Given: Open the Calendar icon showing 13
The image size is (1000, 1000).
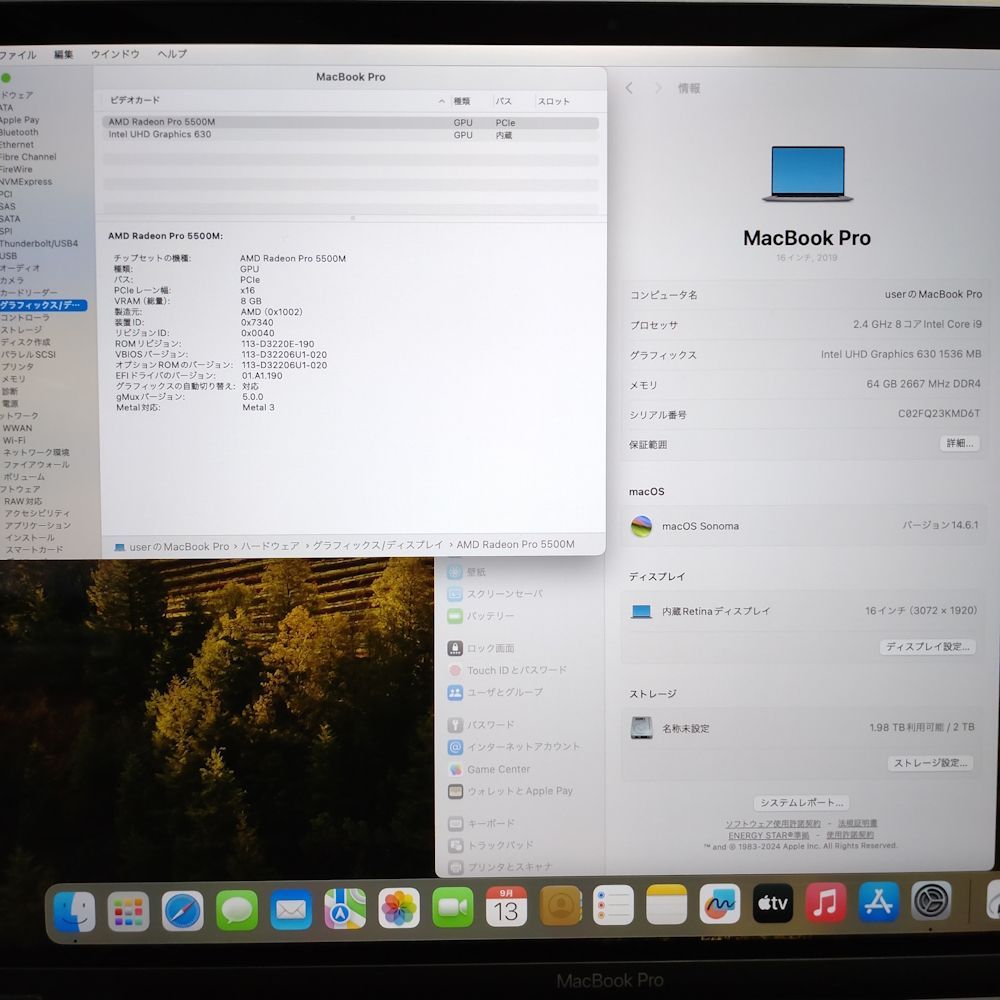Looking at the screenshot, I should point(506,907).
